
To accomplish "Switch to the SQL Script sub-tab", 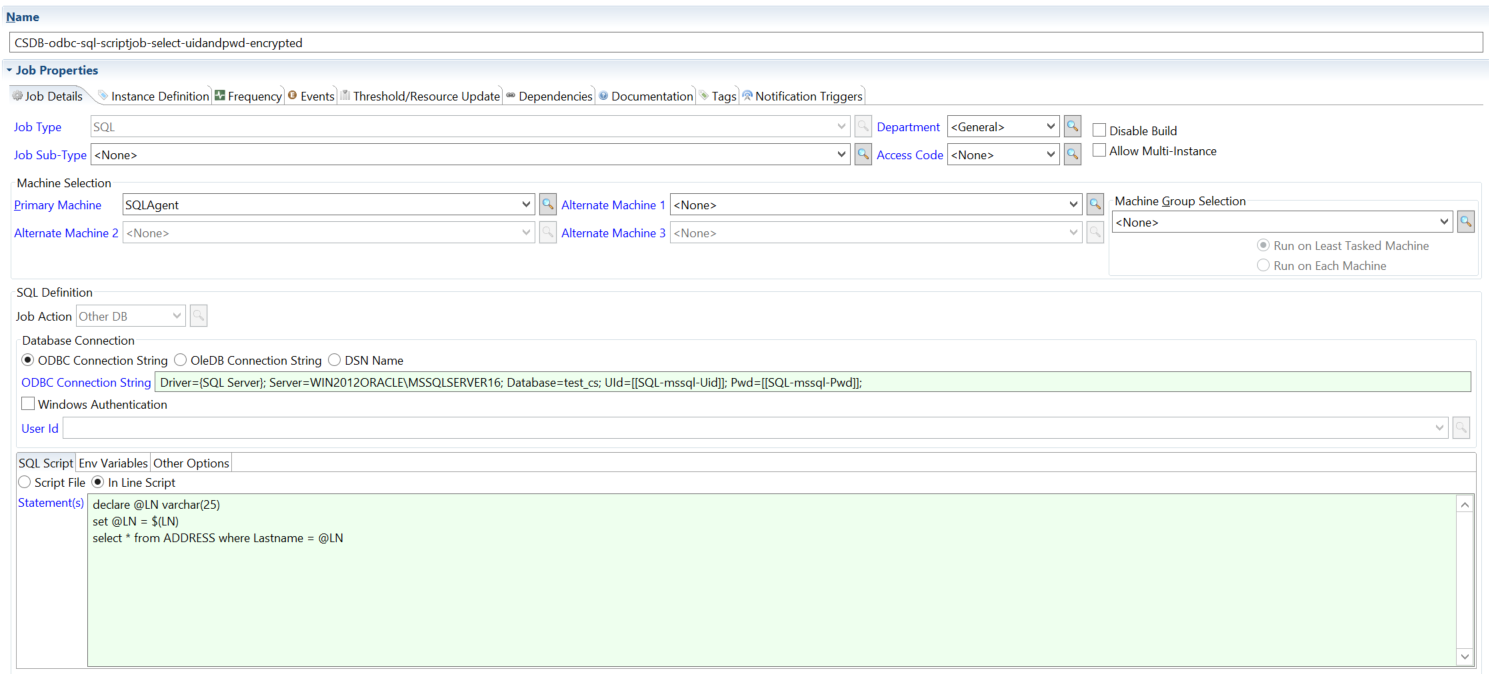I will click(x=46, y=463).
